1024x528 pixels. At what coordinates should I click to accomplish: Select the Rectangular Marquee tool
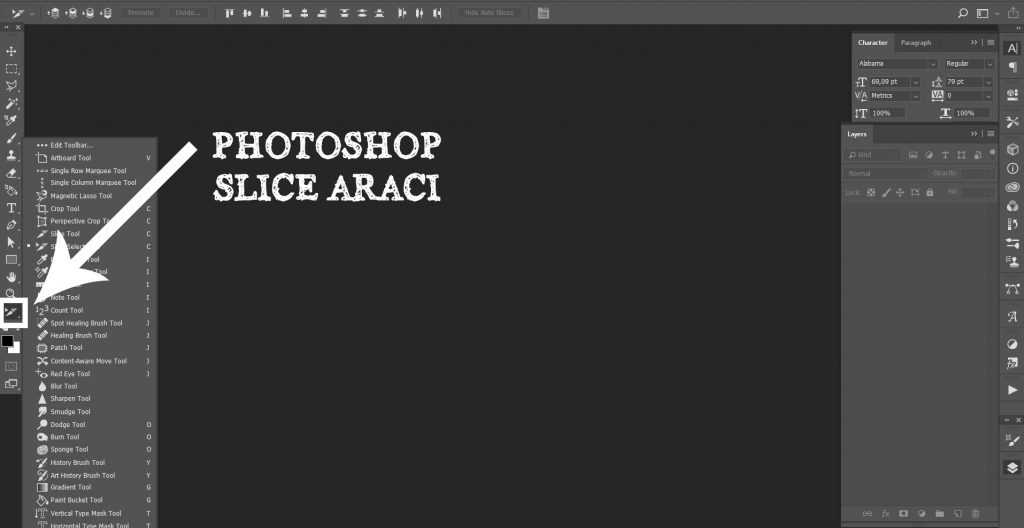pyautogui.click(x=11, y=69)
